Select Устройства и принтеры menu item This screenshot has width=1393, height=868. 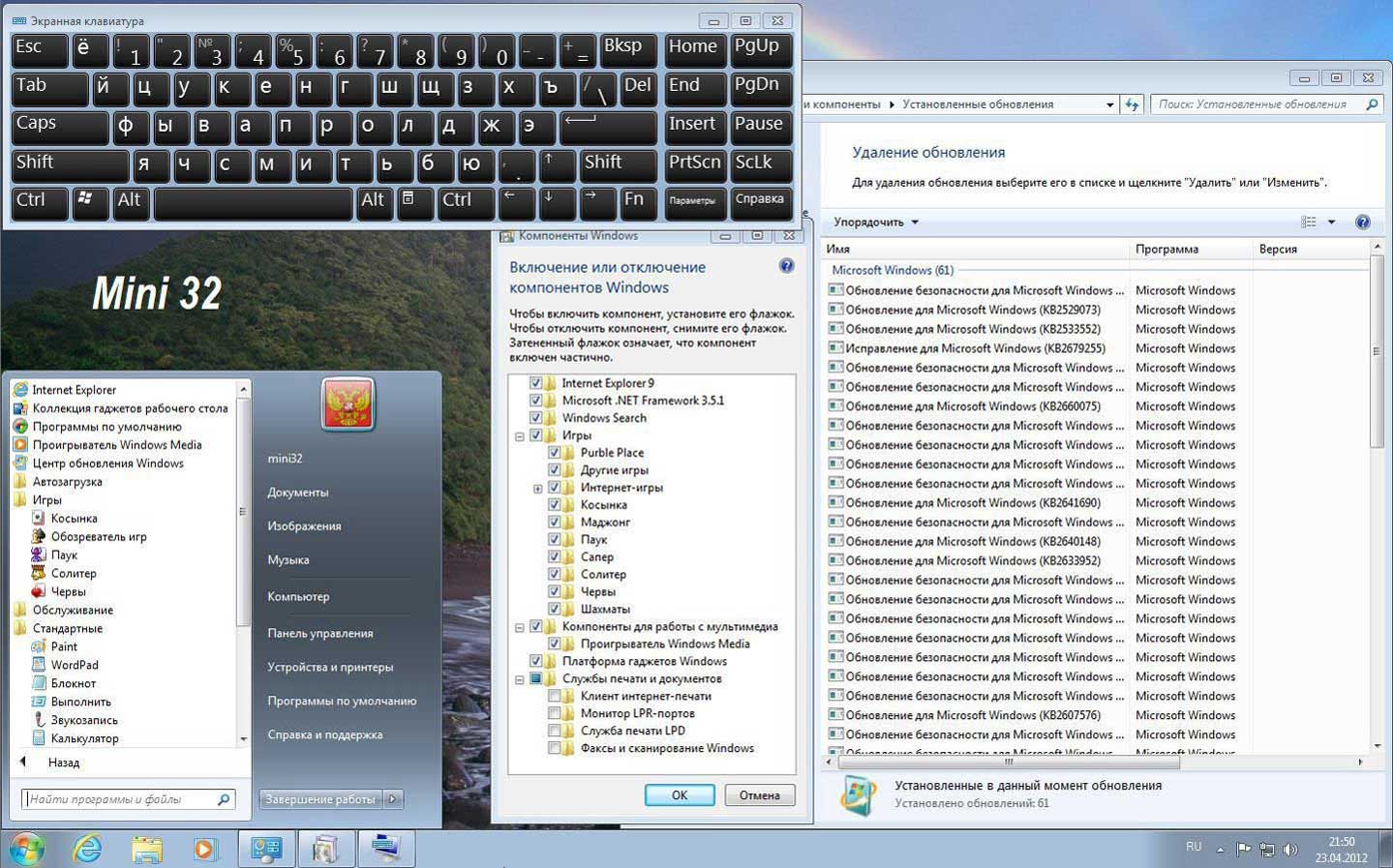(330, 667)
